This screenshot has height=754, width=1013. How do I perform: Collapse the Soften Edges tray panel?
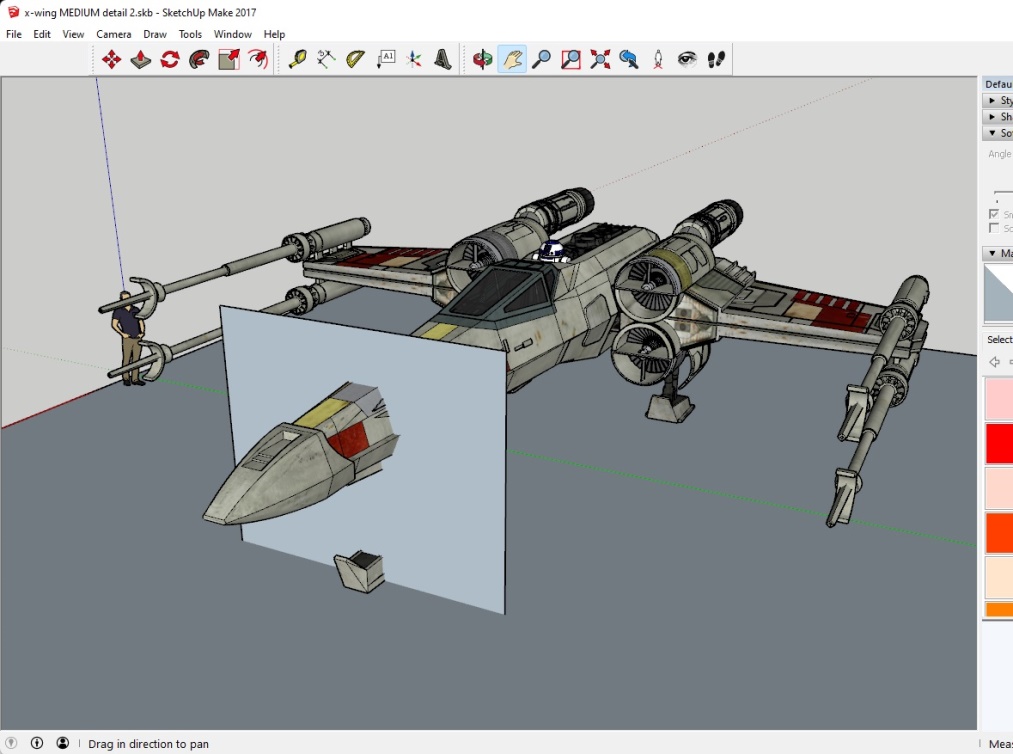click(x=997, y=132)
